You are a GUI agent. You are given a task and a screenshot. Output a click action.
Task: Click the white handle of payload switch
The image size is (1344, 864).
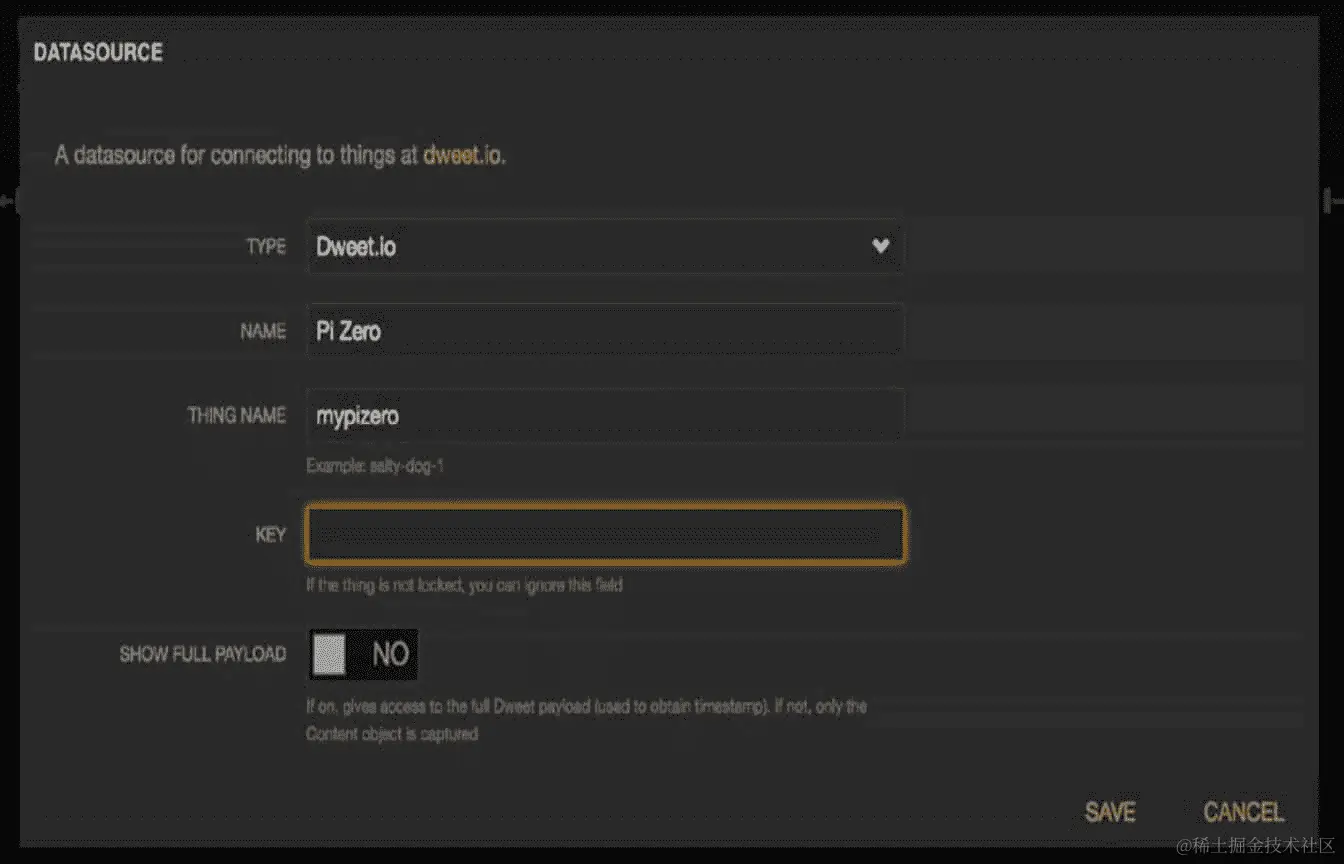(330, 655)
